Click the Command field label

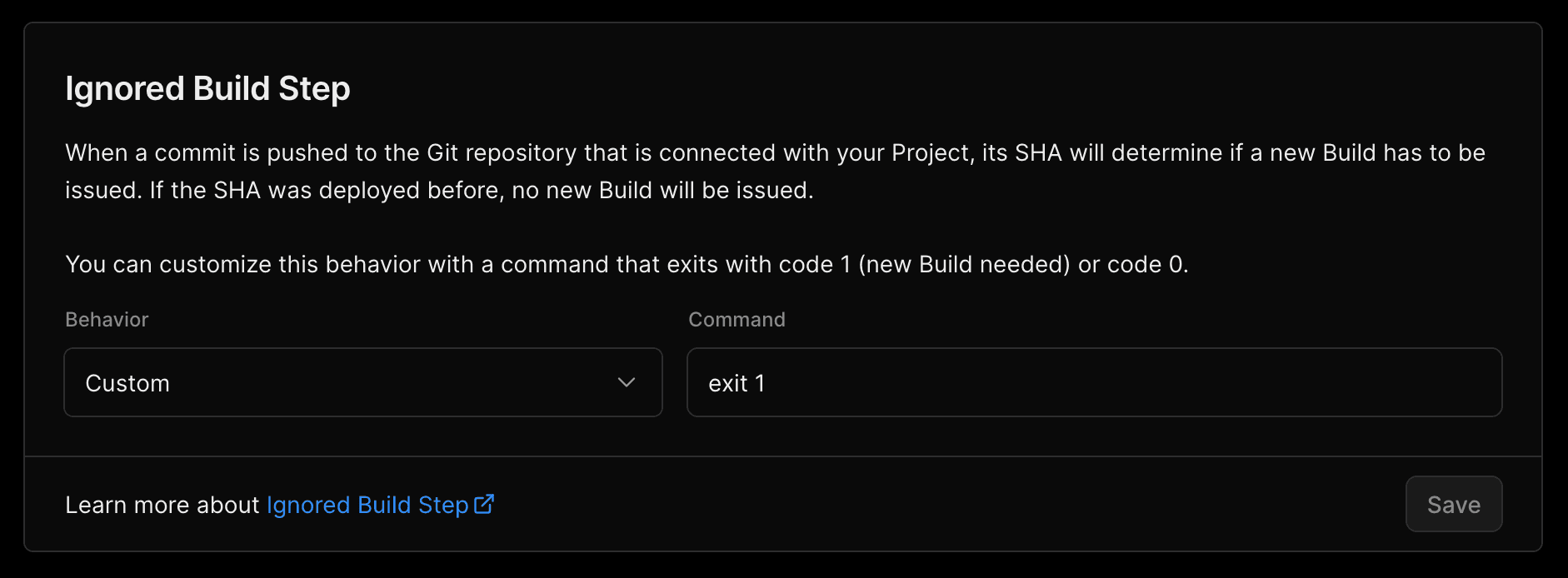coord(737,319)
